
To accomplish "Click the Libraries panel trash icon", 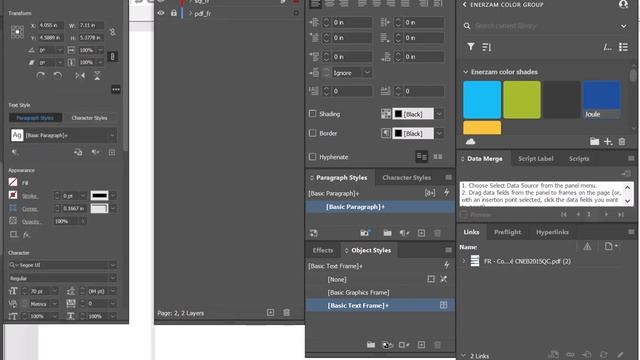I will tap(622, 142).
